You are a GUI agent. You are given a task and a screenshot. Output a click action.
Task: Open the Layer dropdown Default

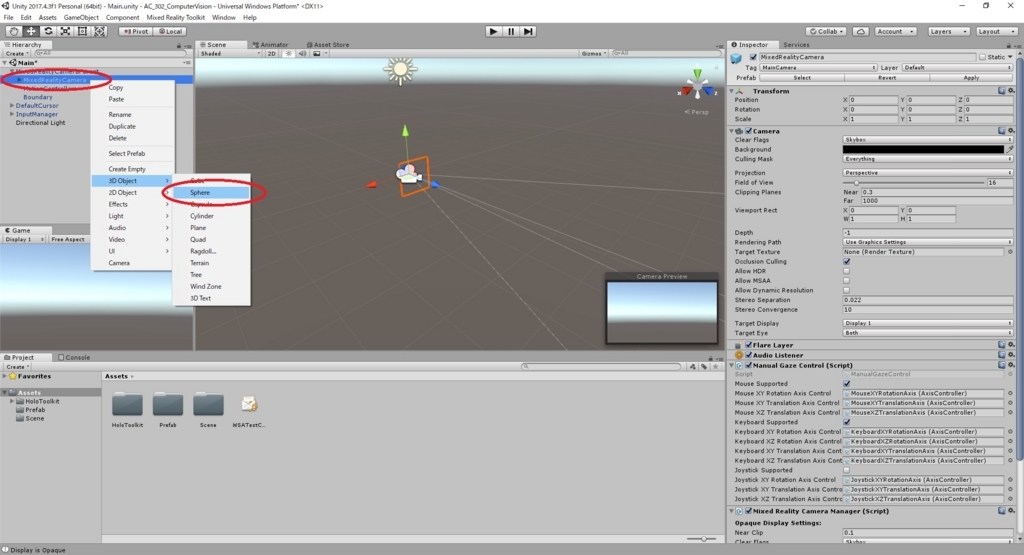click(957, 67)
